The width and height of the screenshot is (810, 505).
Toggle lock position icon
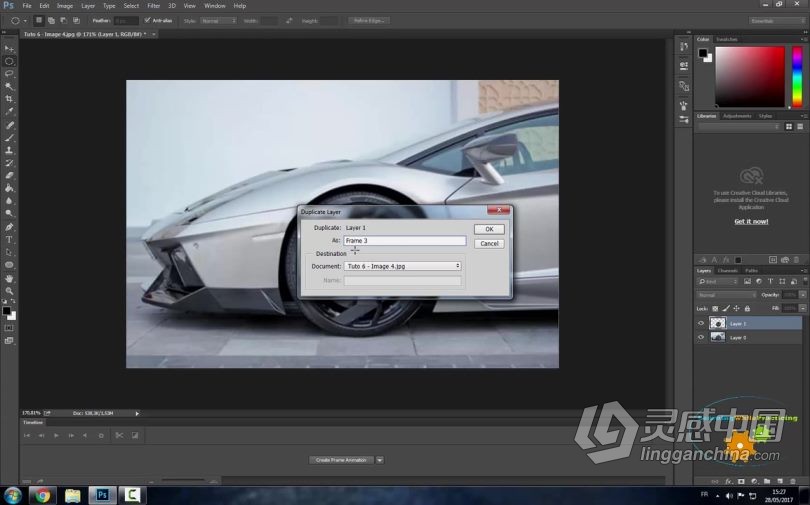(737, 309)
